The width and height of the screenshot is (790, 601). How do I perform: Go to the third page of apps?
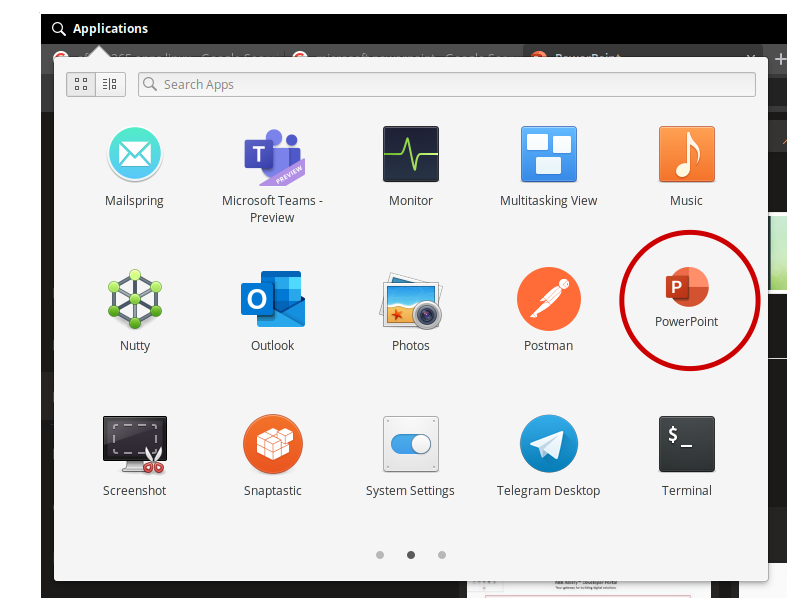click(x=442, y=555)
